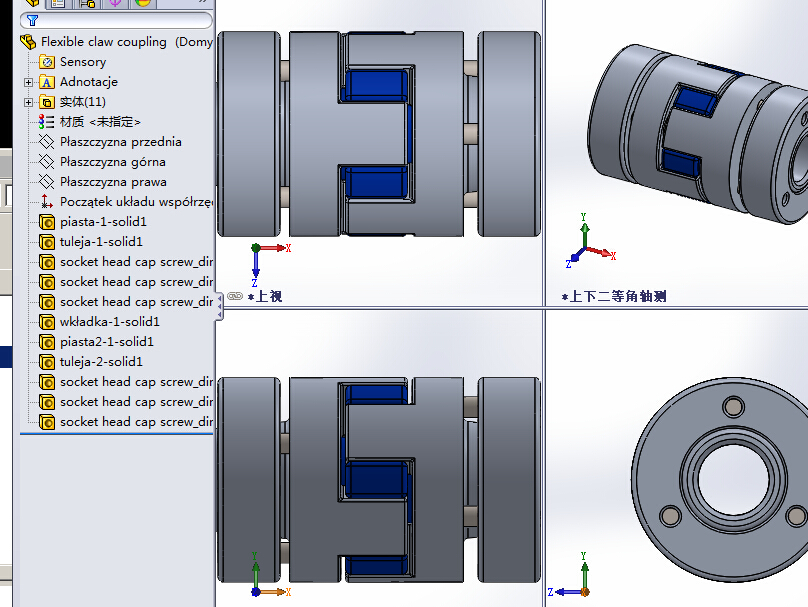This screenshot has height=607, width=808.
Task: Click the panel collapse handle on the tree edge
Action: (x=220, y=307)
